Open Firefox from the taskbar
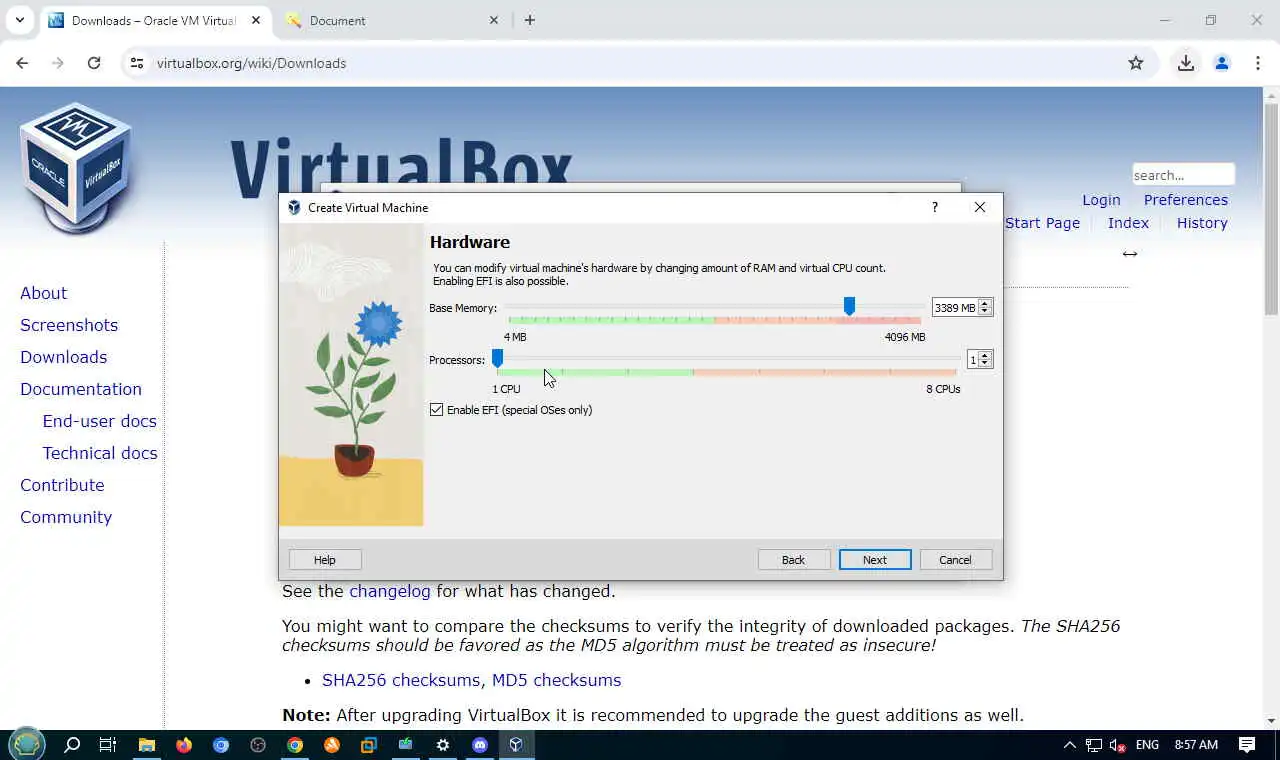Screen dimensions: 1280x760 pos(184,744)
